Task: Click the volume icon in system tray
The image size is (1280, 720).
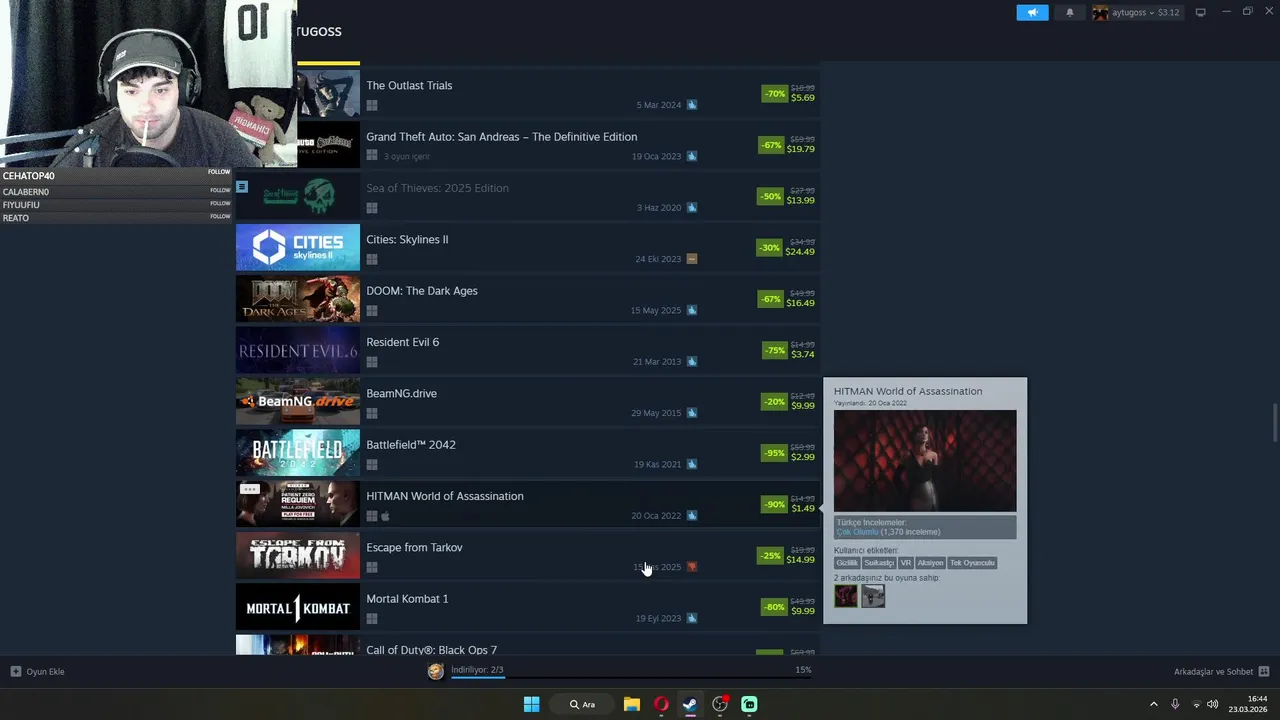Action: (x=1213, y=704)
